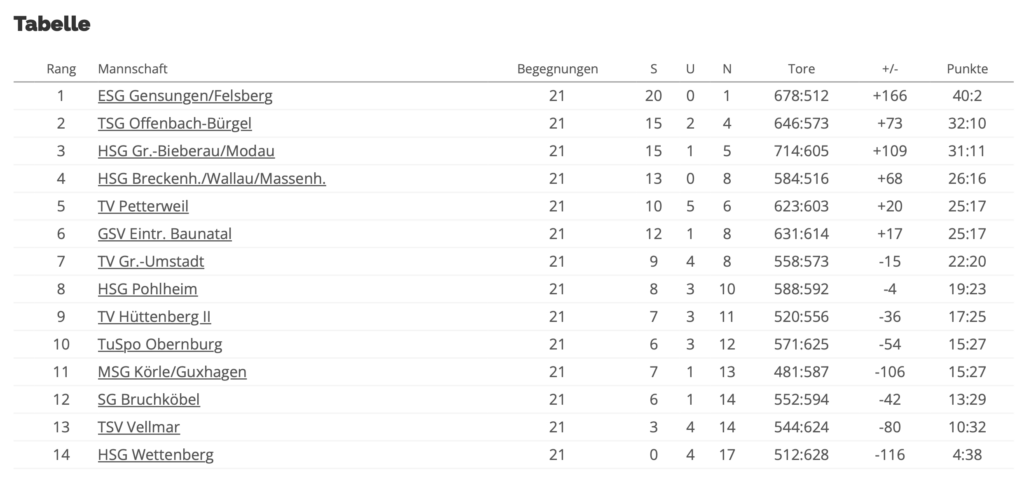Click the Rang column header

coord(61,69)
